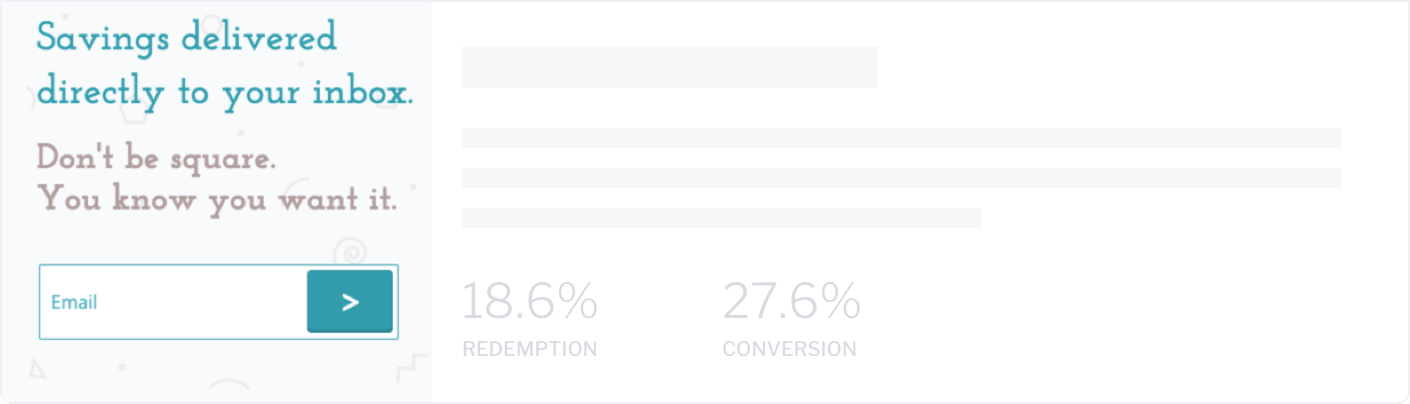Select the CONVERSION label
Image resolution: width=1410 pixels, height=404 pixels.
pyautogui.click(x=790, y=349)
